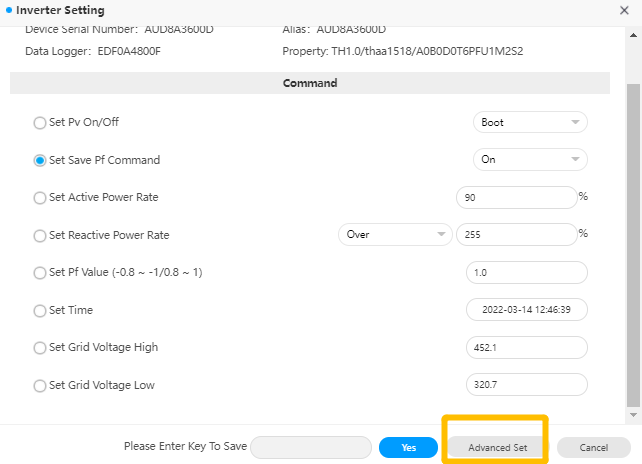Click the key entry field to save

click(311, 447)
